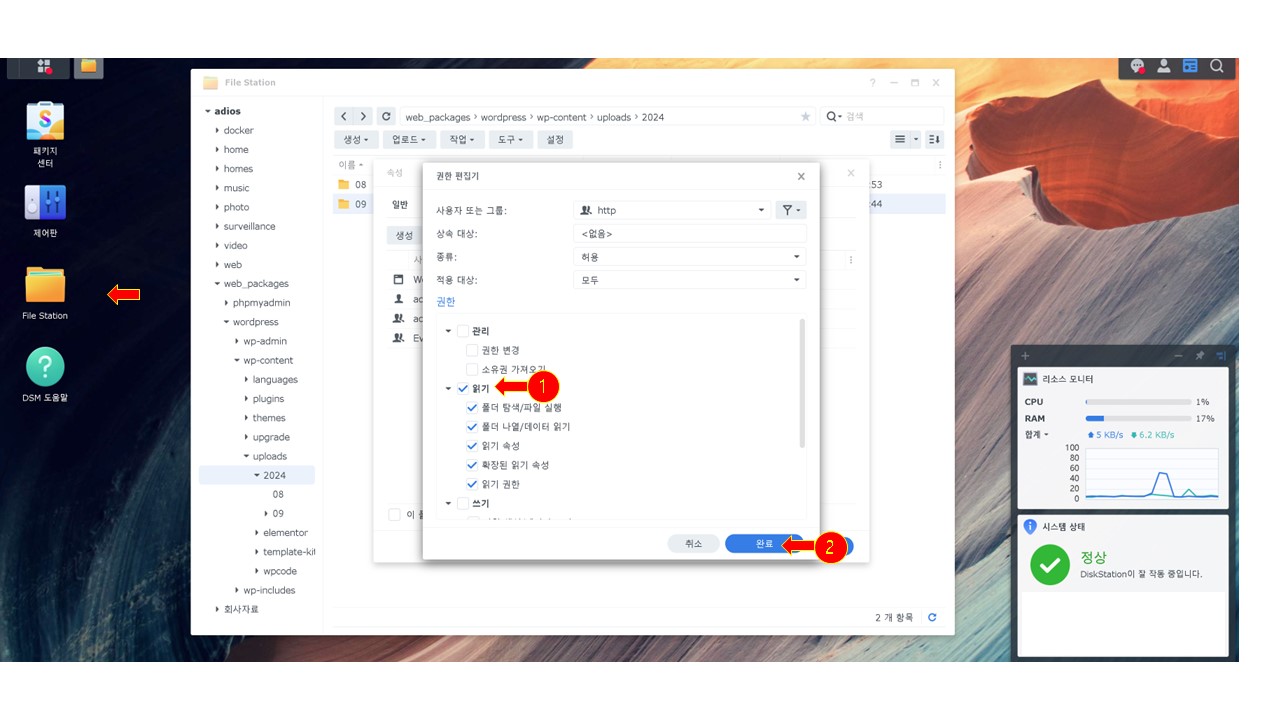Refresh the File Station folder view
This screenshot has height=720, width=1280.
(x=932, y=618)
